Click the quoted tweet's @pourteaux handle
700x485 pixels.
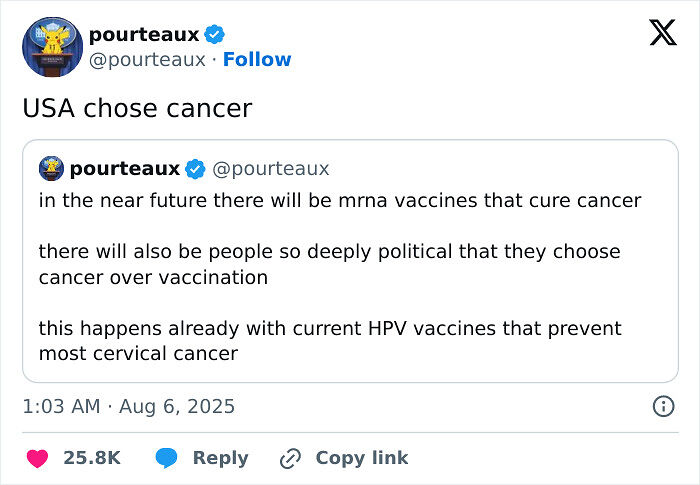coord(271,168)
